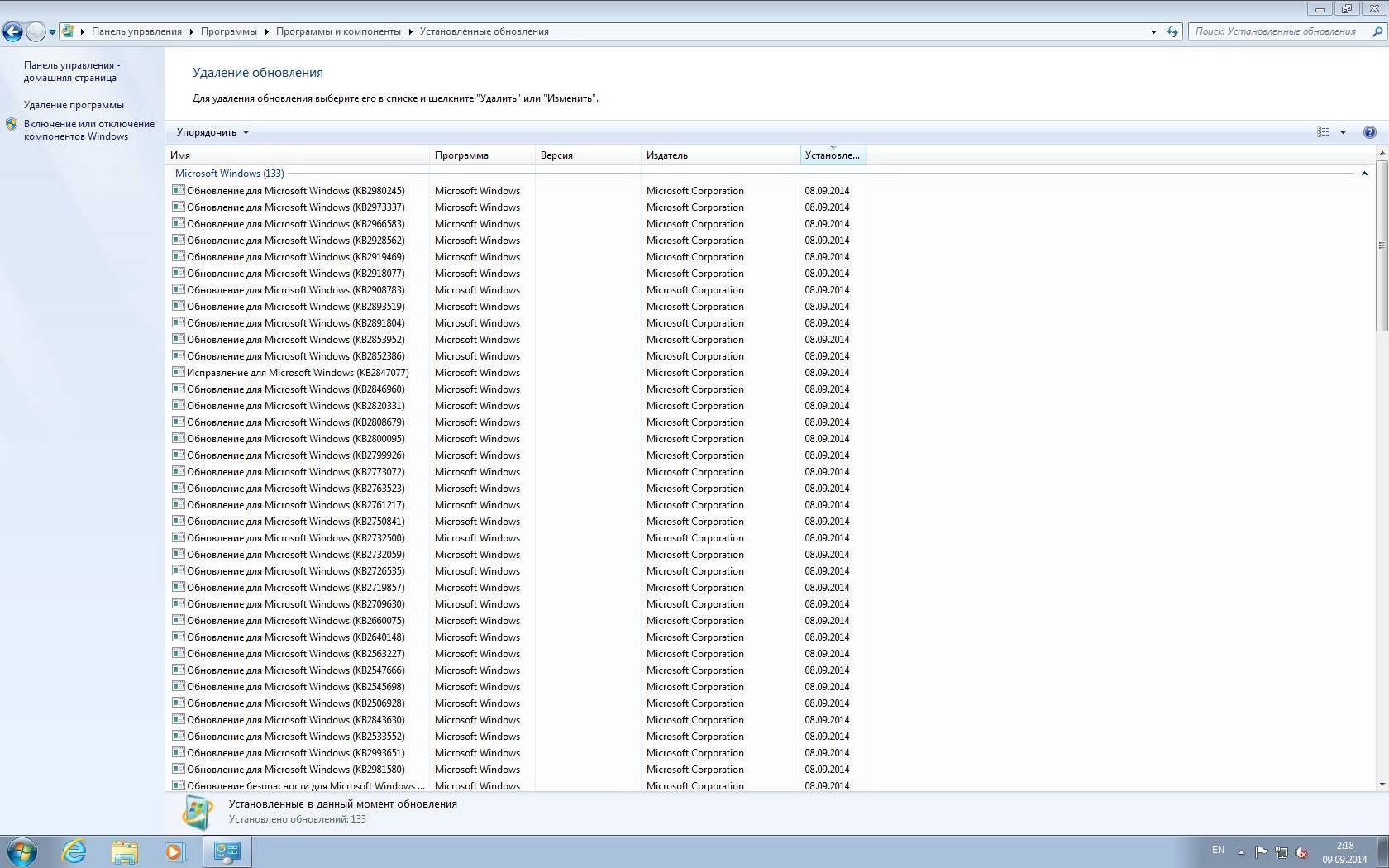Click the change view icon
1389x868 pixels.
pos(1324,132)
